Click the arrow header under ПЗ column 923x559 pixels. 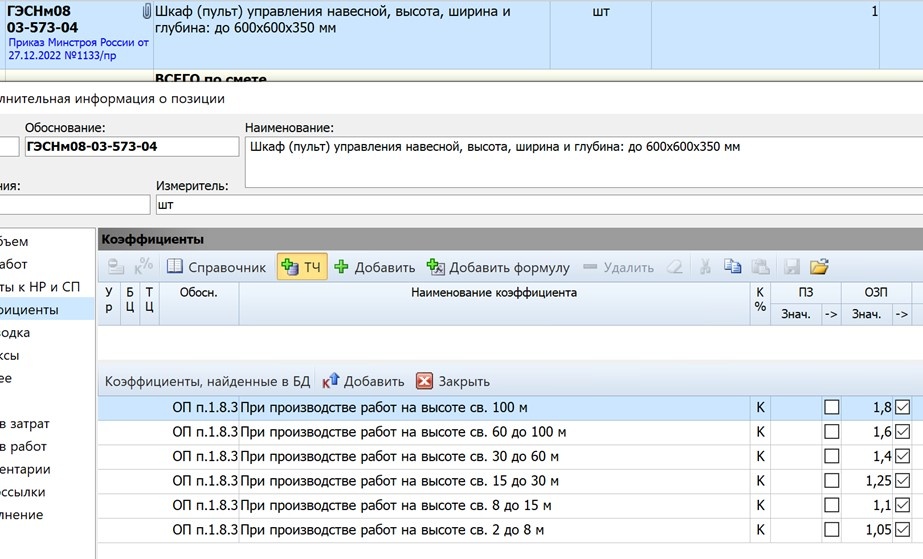(x=831, y=314)
